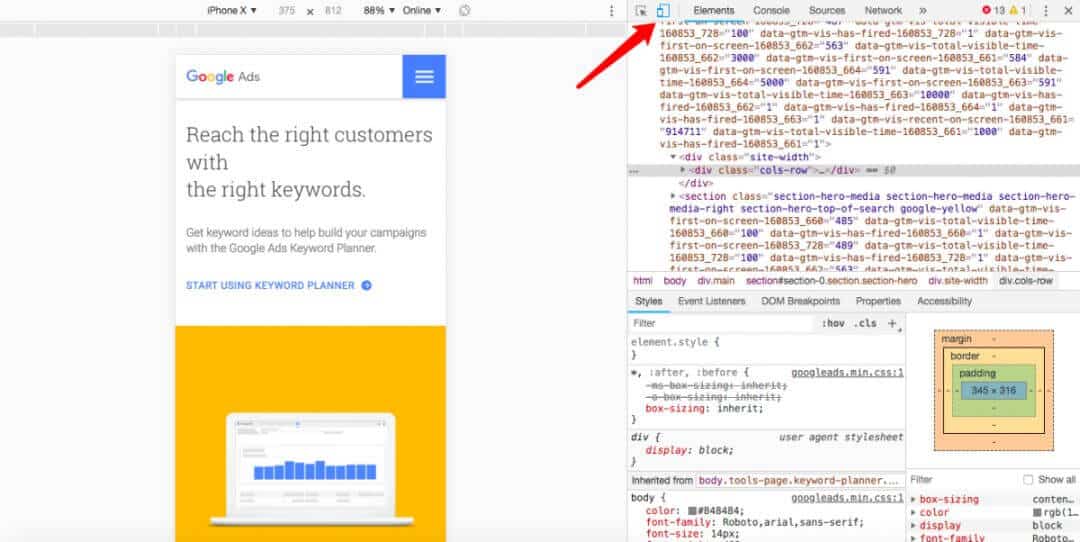Toggle the .cls class editor button
1080x542 pixels.
tap(865, 324)
